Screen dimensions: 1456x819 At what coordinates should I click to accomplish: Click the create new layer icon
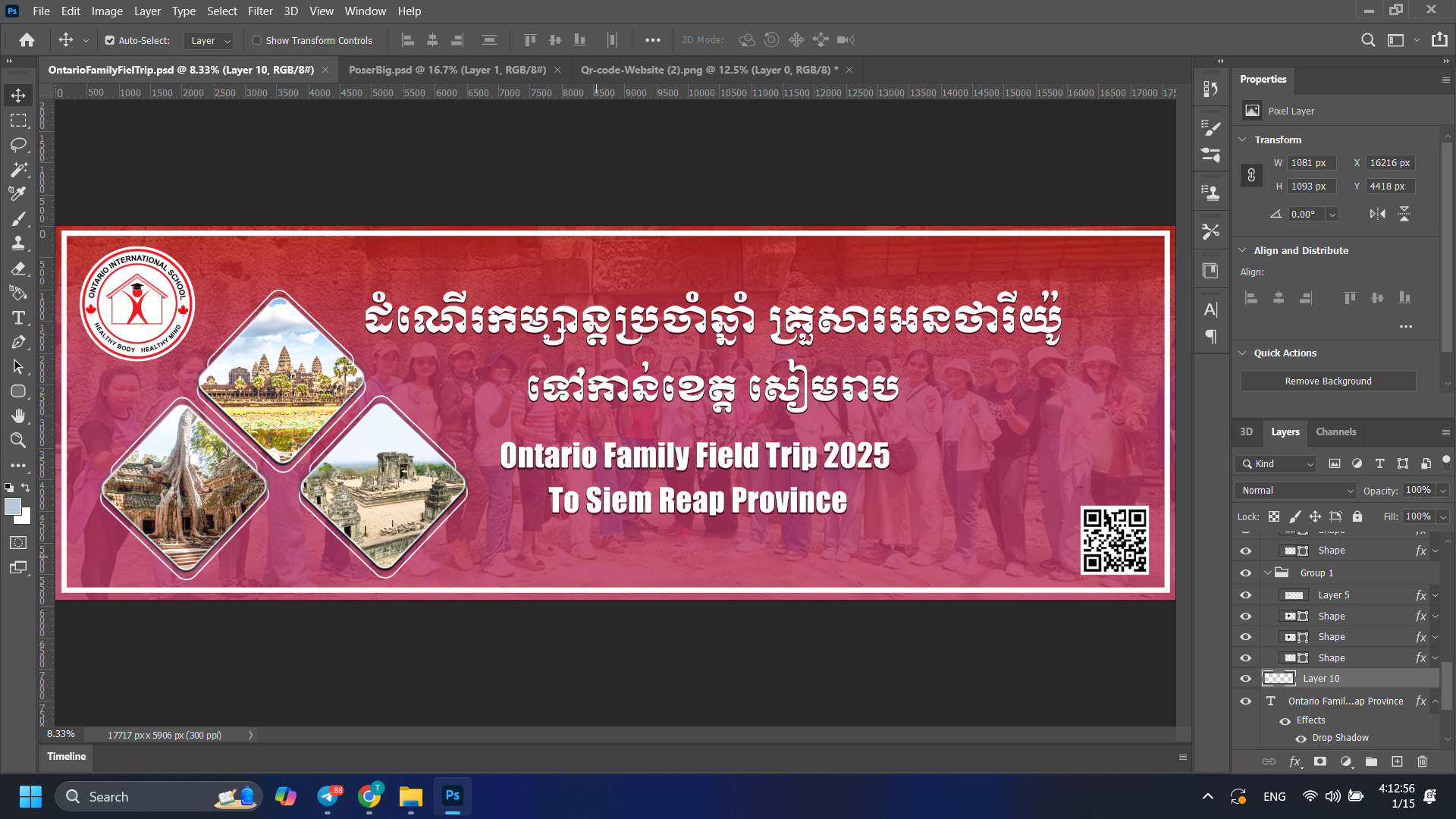1397,761
